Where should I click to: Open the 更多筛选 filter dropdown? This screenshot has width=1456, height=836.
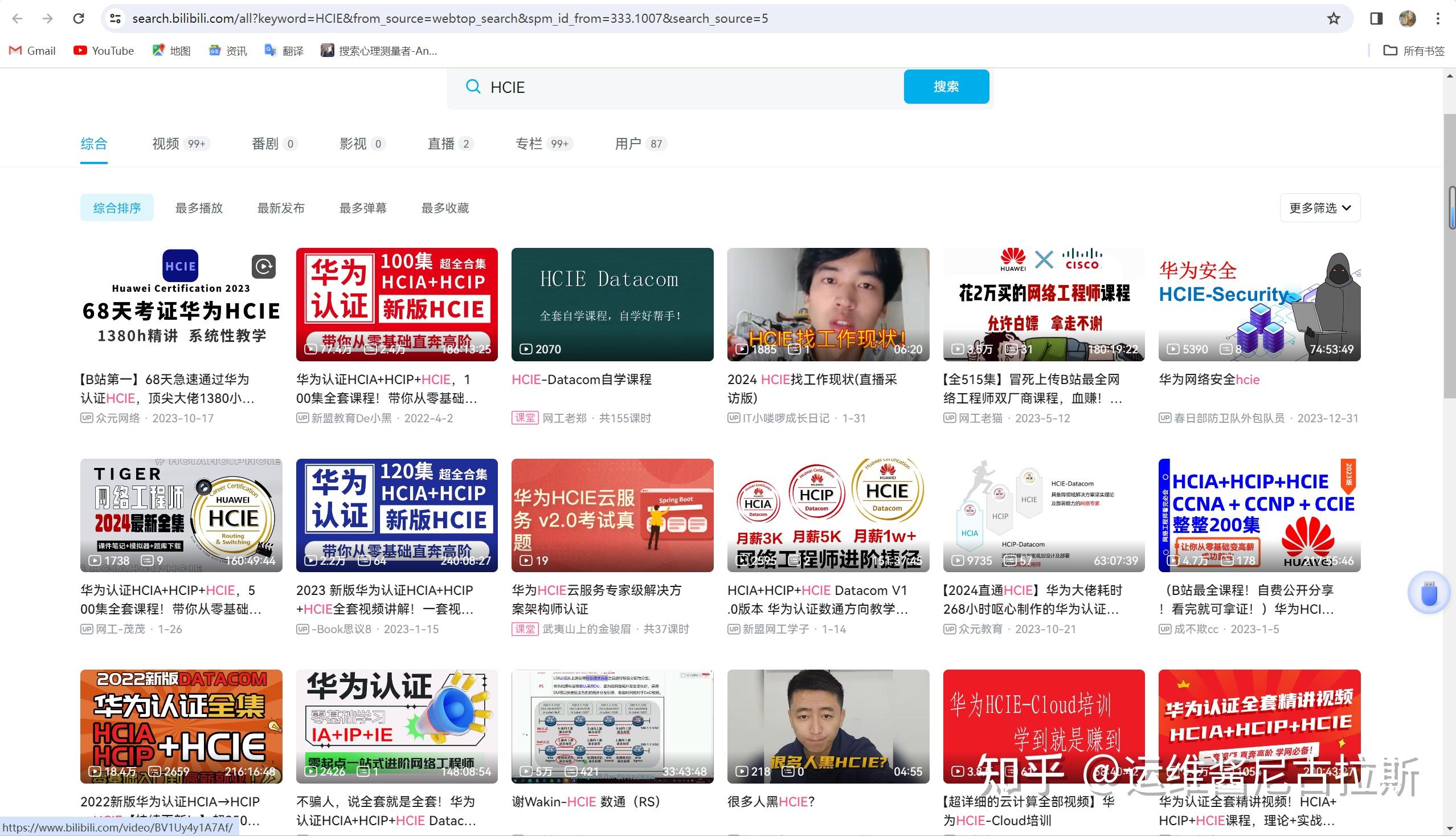1319,208
